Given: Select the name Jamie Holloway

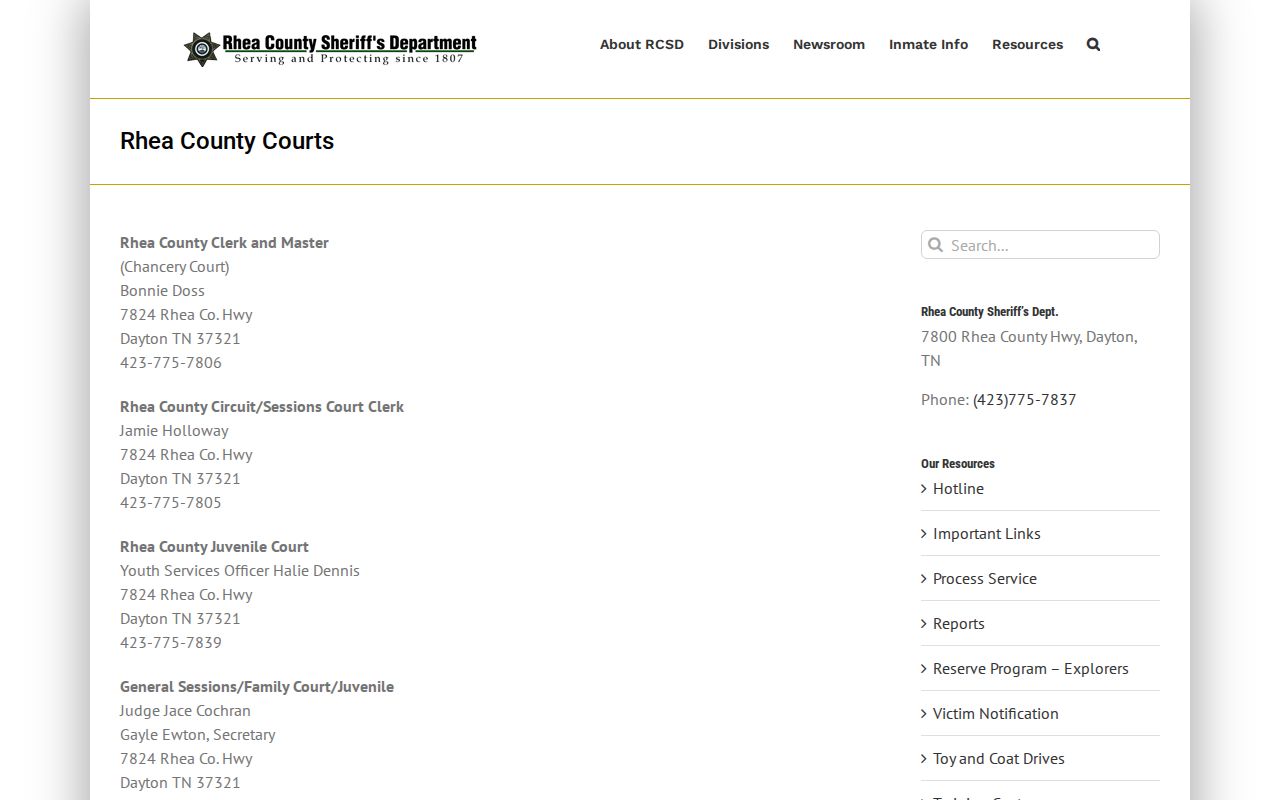Looking at the screenshot, I should 174,430.
